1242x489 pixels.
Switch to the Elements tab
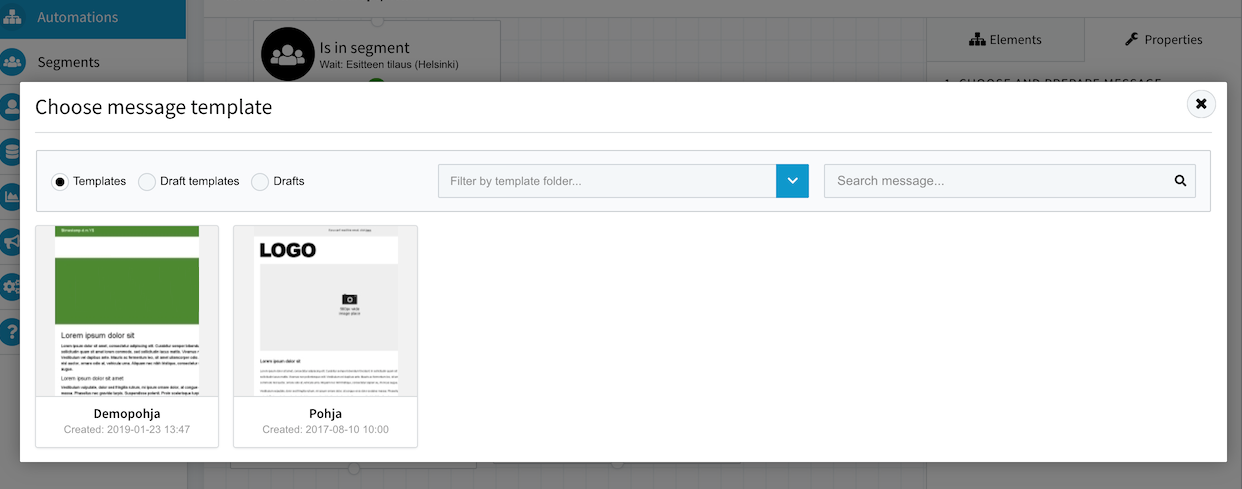[1005, 40]
